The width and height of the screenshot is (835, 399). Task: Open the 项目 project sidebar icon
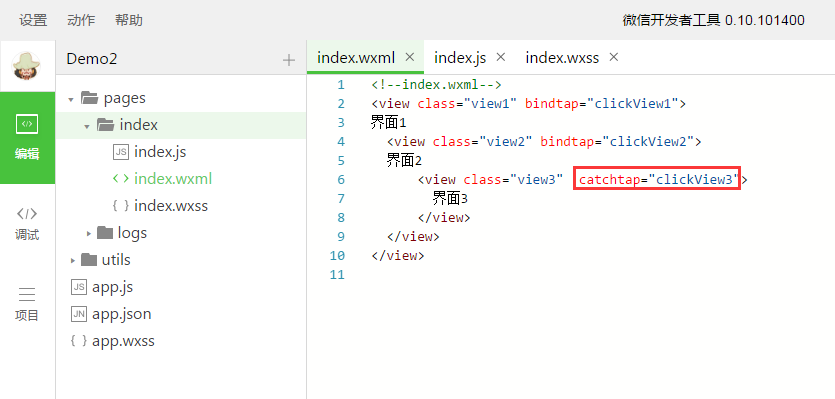point(27,304)
